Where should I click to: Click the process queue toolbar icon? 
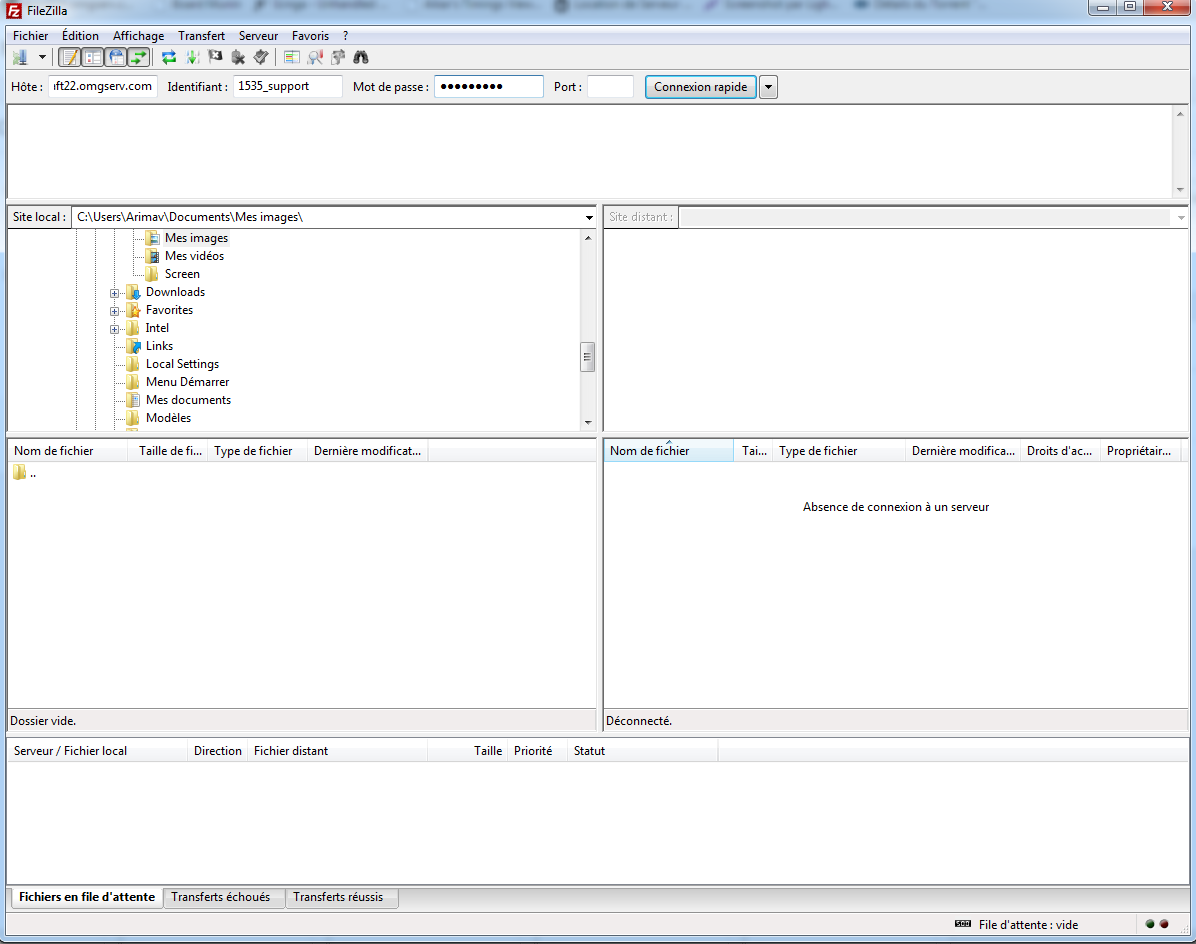coord(192,57)
